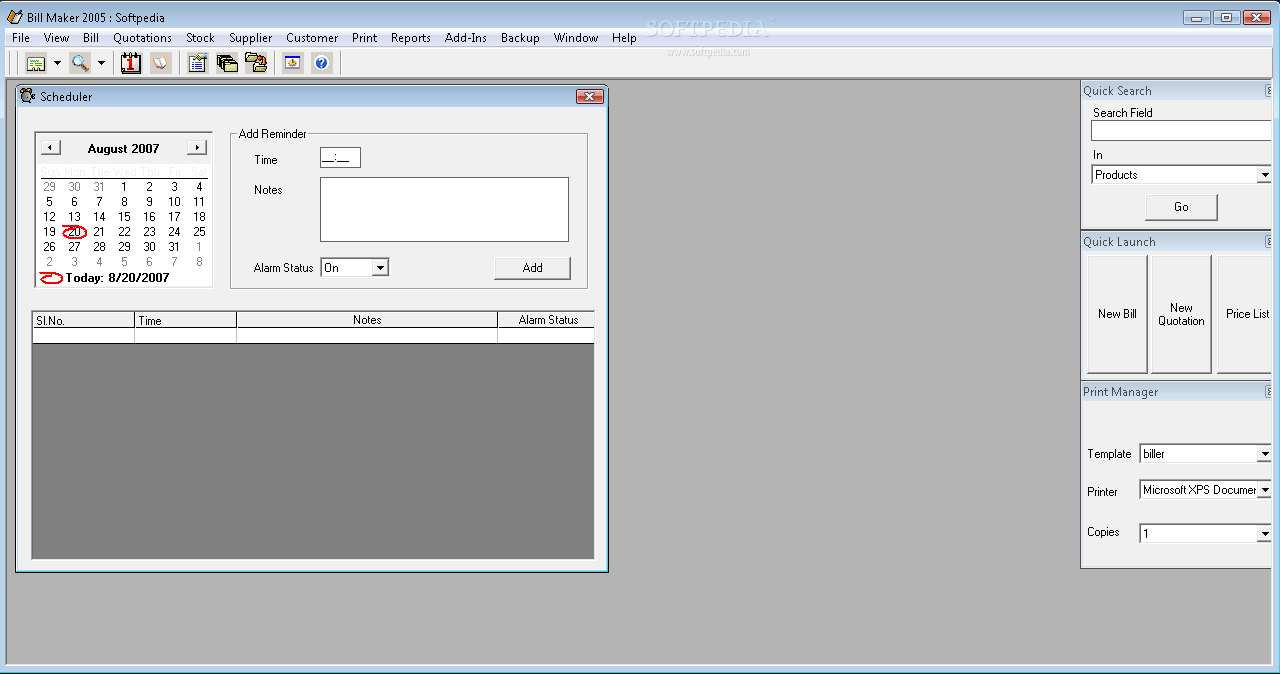Screen dimensions: 1280x674
Task: Click the Notes column header in table
Action: click(367, 320)
